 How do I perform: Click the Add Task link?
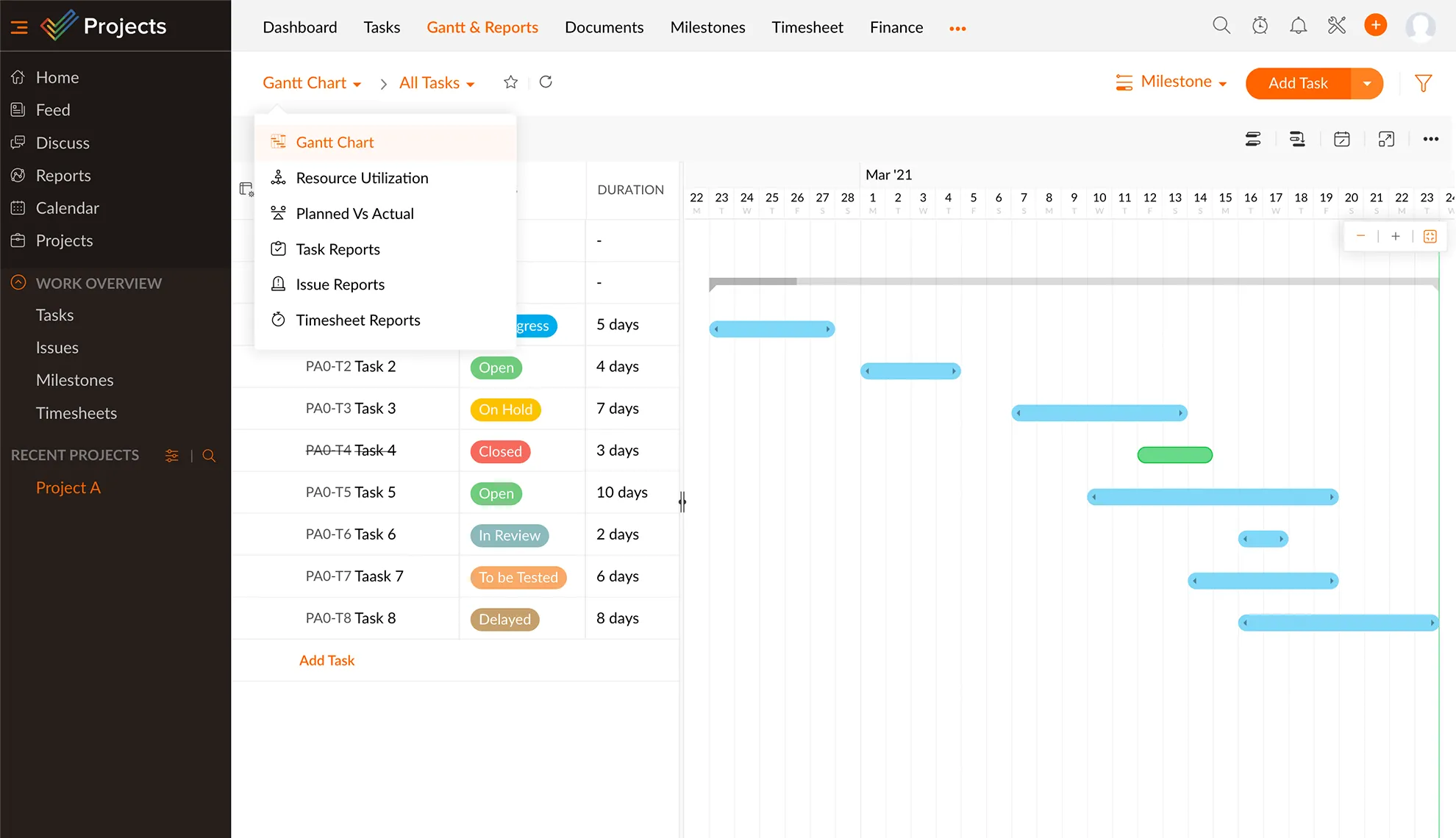click(x=327, y=659)
